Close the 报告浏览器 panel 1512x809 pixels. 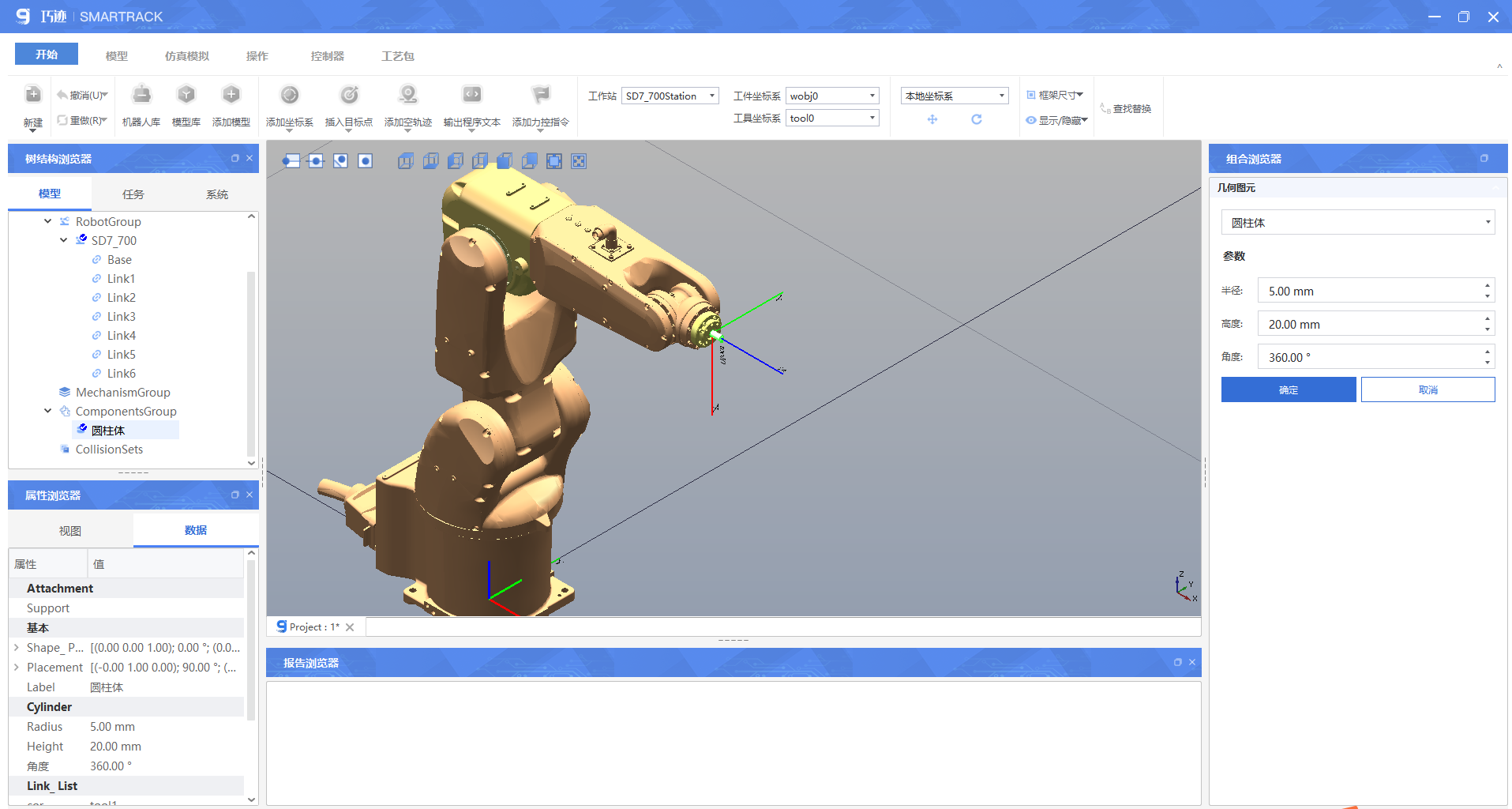tap(1192, 662)
